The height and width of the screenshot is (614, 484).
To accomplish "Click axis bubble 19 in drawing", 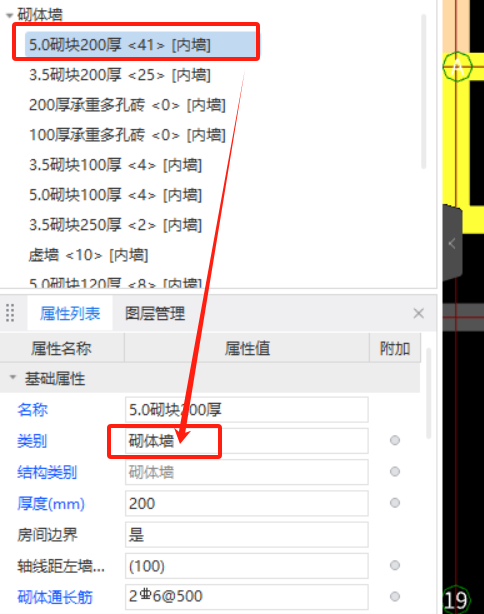I will click(456, 600).
